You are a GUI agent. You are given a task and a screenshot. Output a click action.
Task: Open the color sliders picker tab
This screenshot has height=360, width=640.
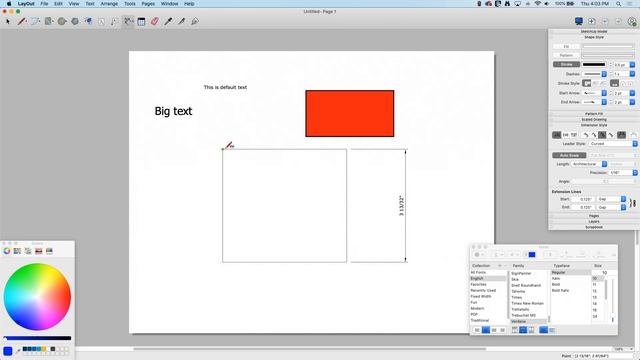click(17, 251)
